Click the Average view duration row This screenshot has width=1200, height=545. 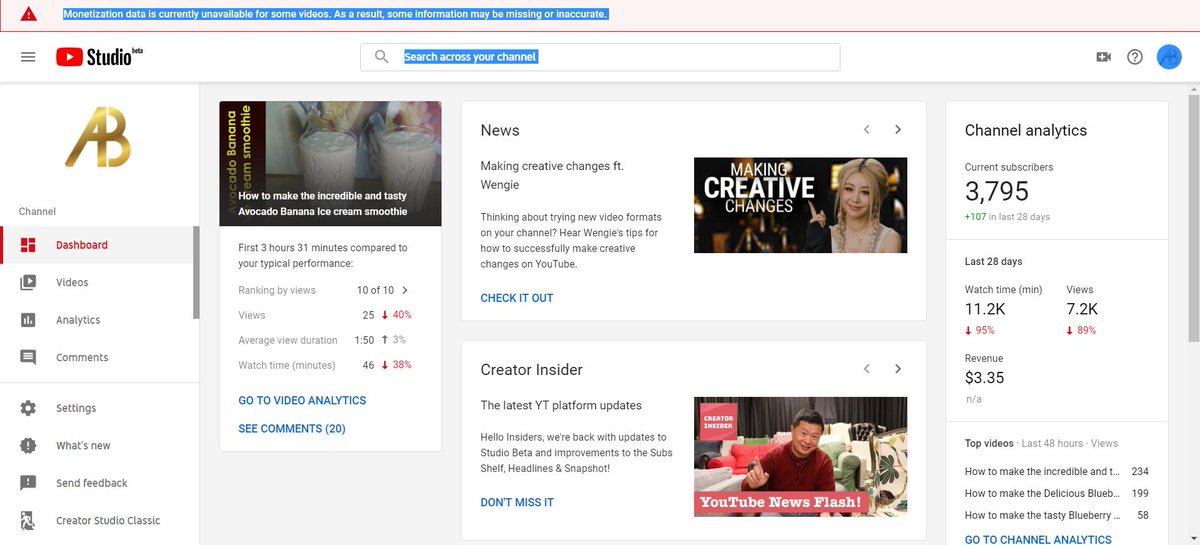coord(325,340)
